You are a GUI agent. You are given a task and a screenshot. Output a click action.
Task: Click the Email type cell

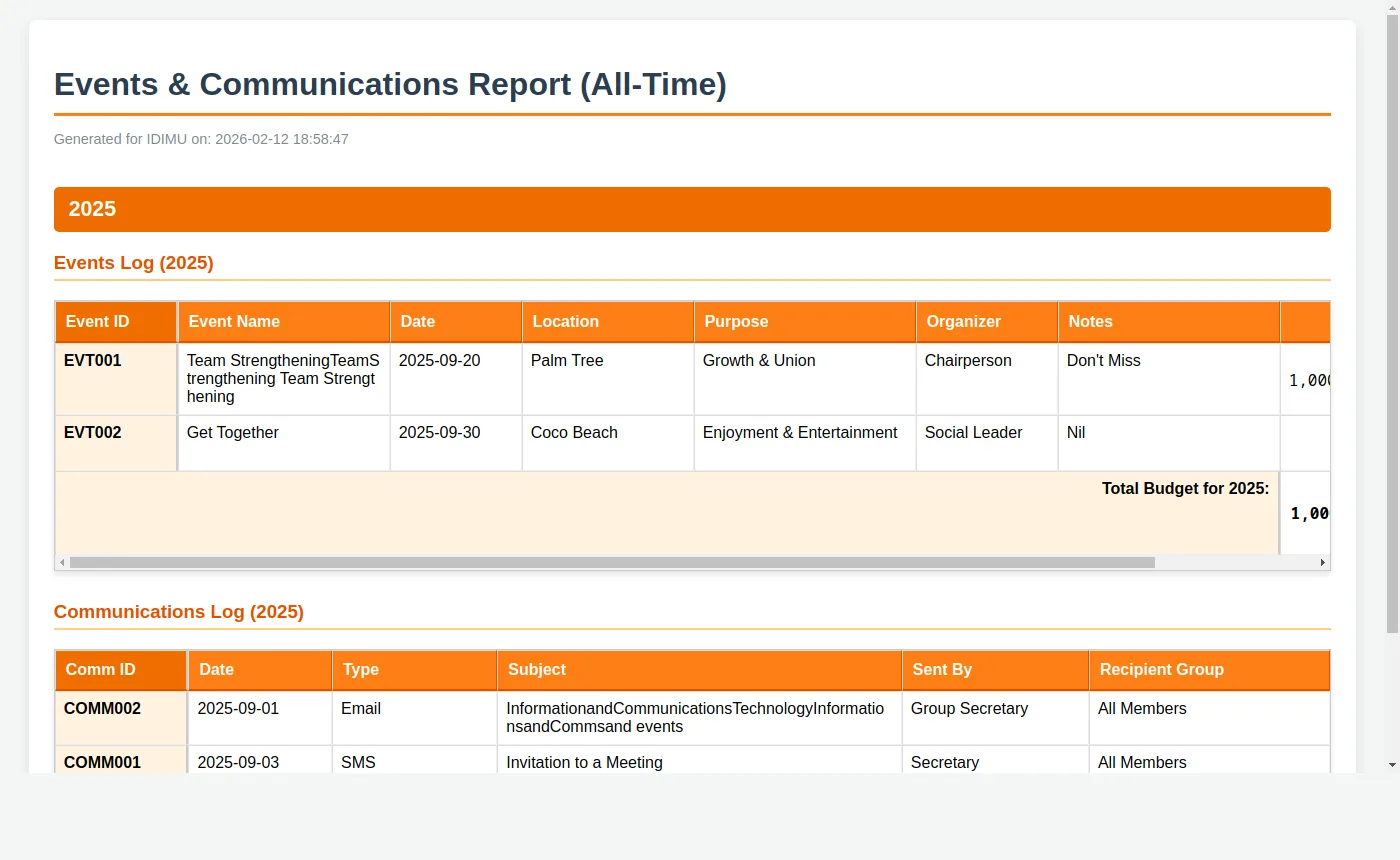pos(415,718)
